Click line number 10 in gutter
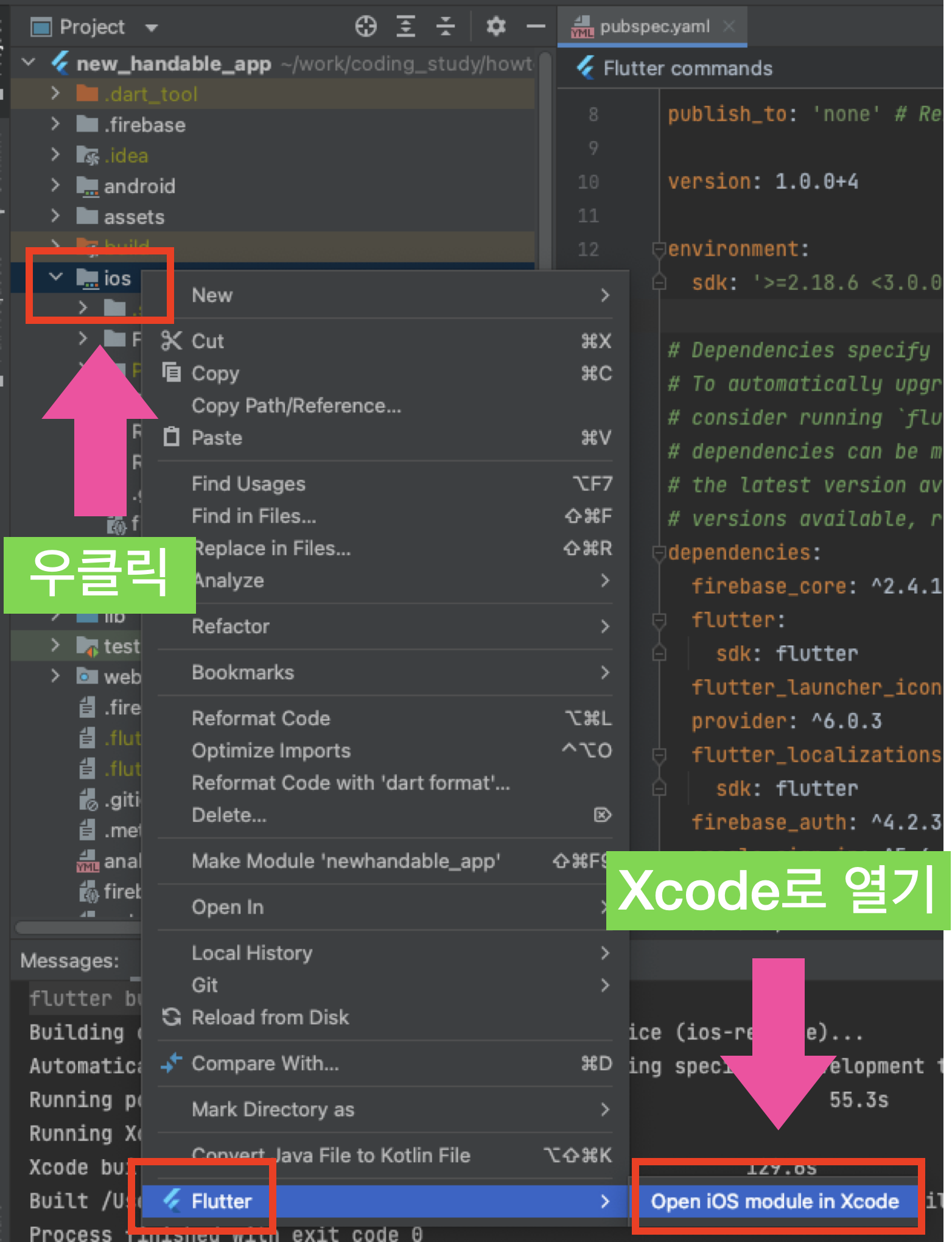This screenshot has height=1242, width=952. point(588,181)
